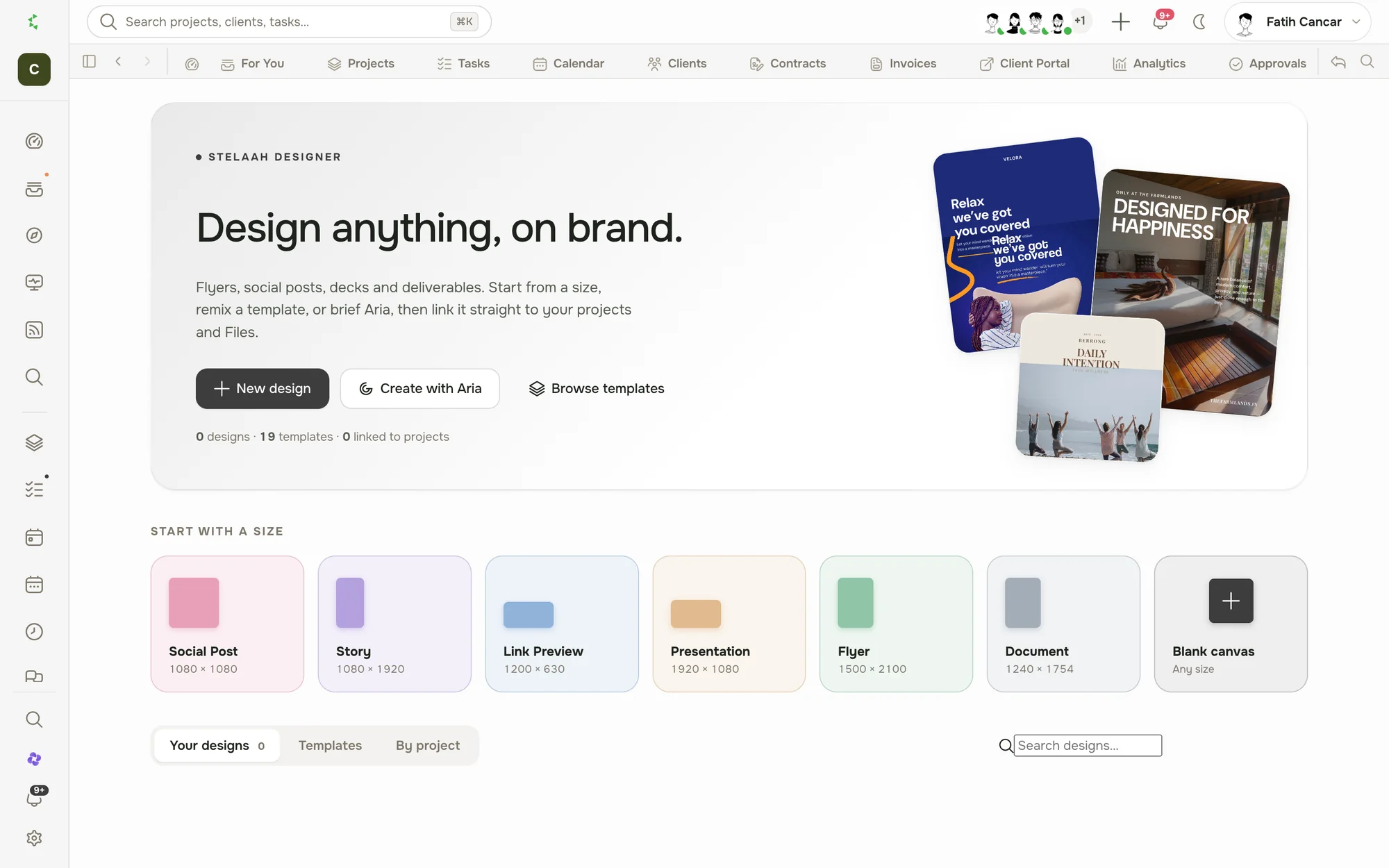1389x868 pixels.
Task: Focus the Search designs field
Action: click(x=1088, y=745)
